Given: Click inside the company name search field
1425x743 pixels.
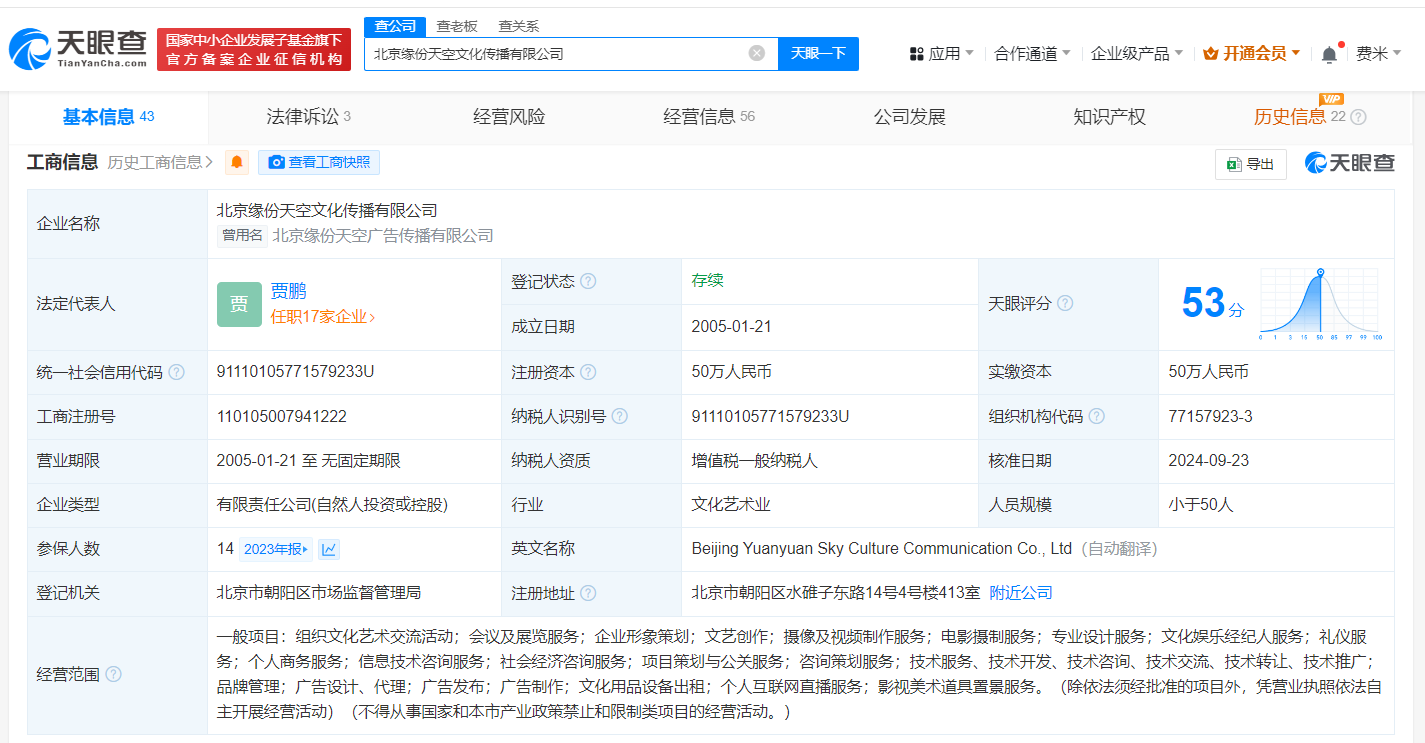Looking at the screenshot, I should (x=555, y=54).
